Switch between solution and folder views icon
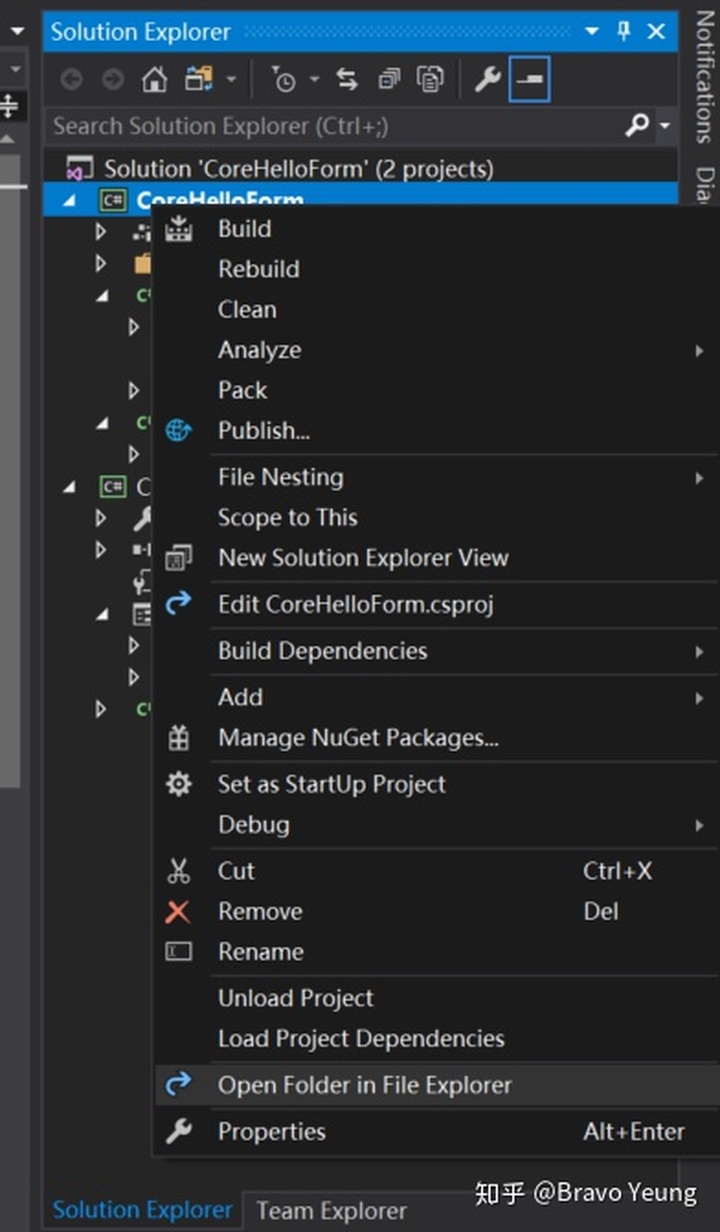 pyautogui.click(x=199, y=80)
